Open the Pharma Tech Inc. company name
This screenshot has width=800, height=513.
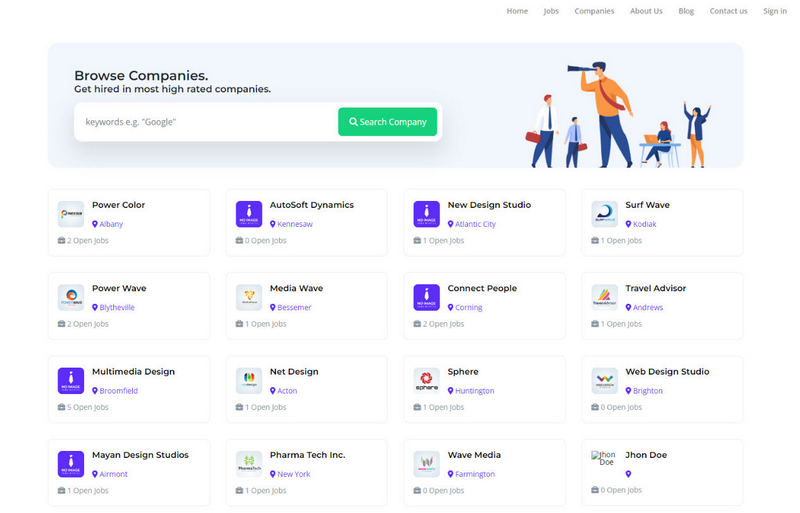tap(308, 455)
